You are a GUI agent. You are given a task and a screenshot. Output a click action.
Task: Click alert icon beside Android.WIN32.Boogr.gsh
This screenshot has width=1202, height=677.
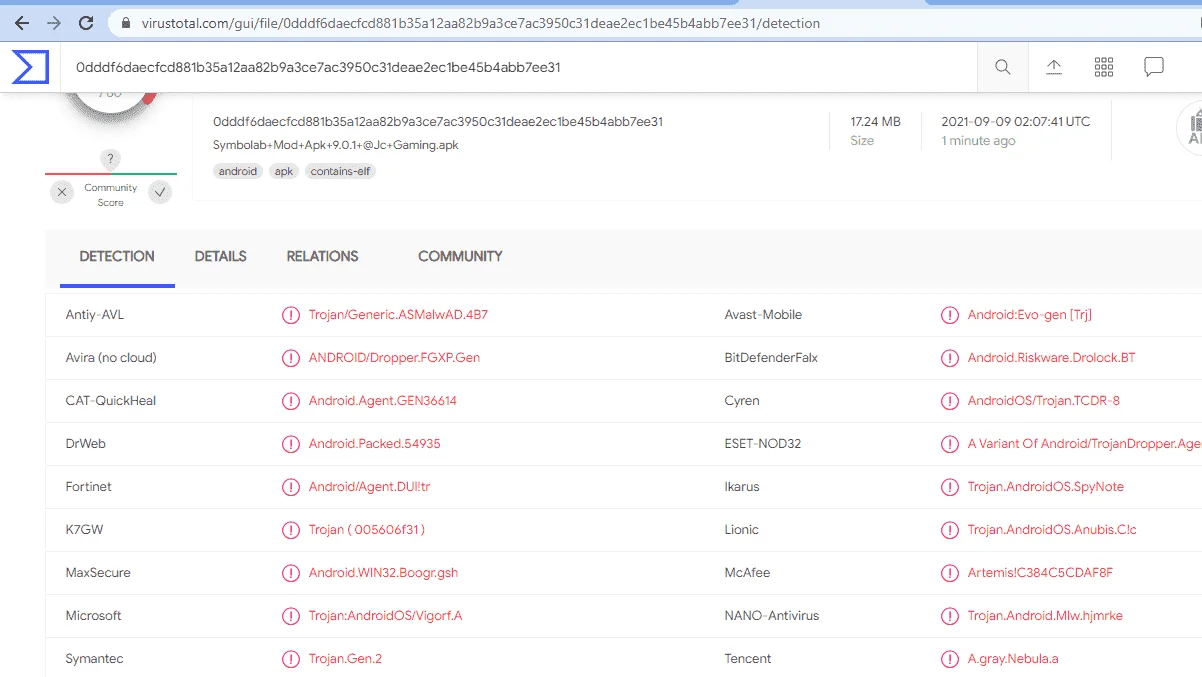290,573
